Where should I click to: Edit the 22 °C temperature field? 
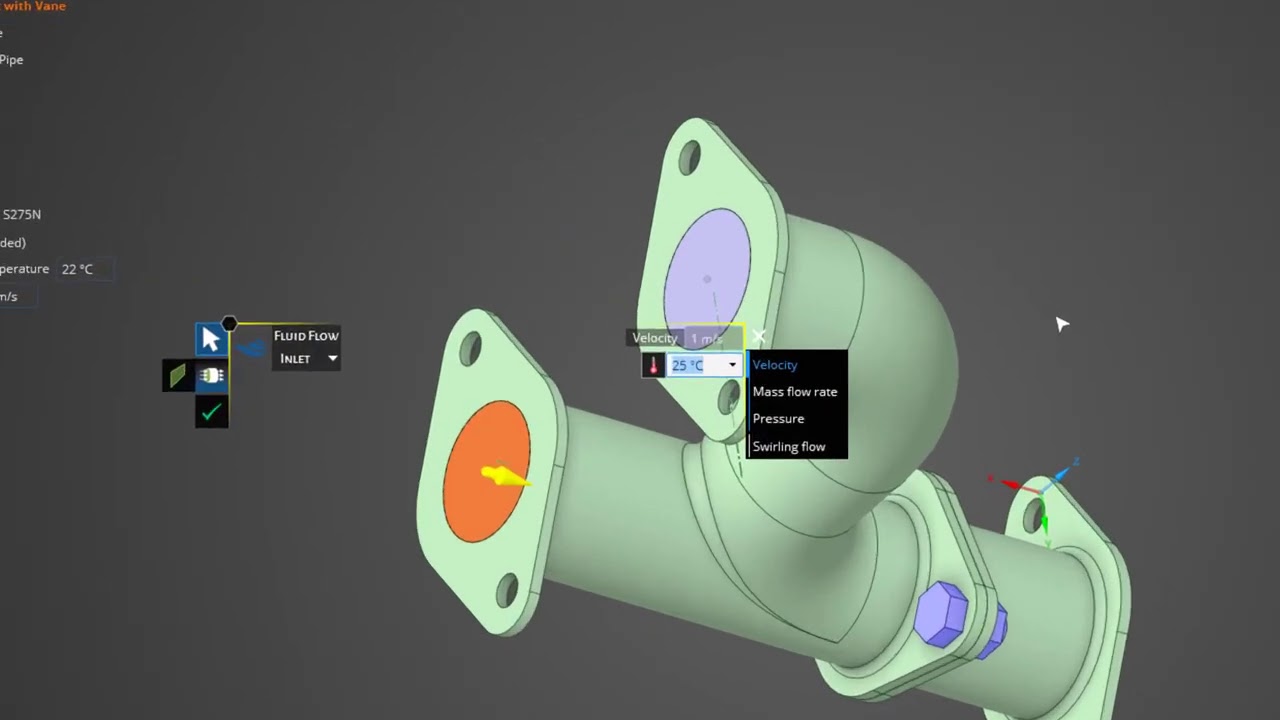coord(85,269)
